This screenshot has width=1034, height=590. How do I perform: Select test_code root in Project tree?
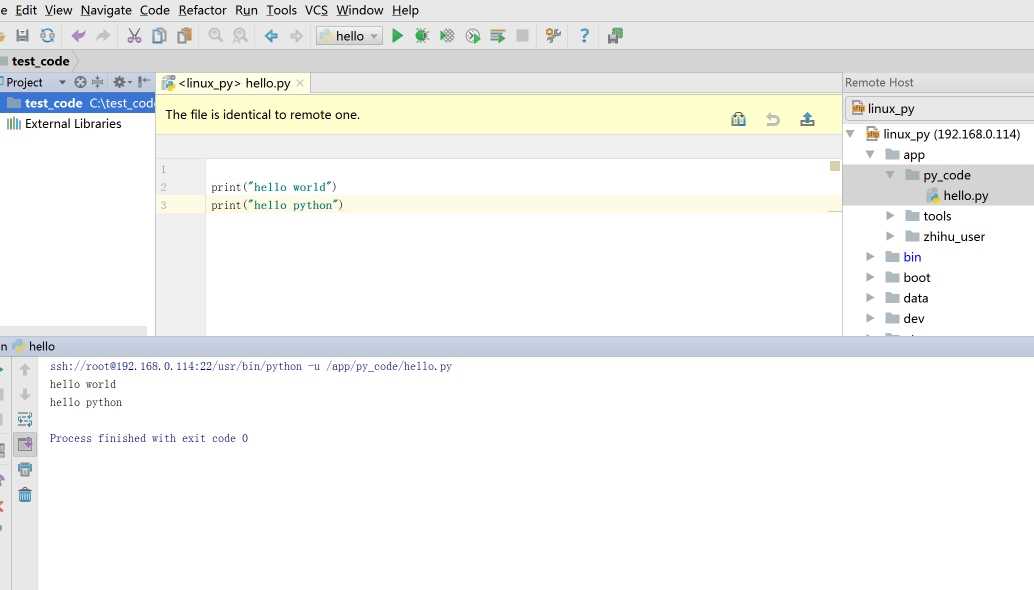tap(78, 103)
